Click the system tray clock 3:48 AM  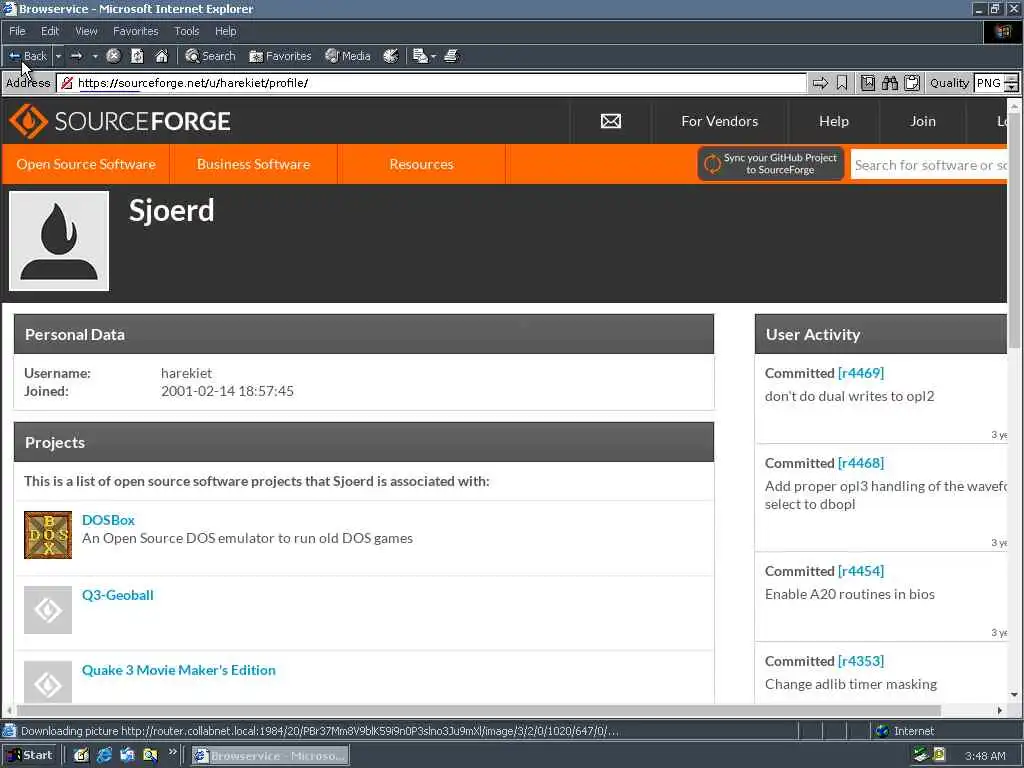pos(985,756)
